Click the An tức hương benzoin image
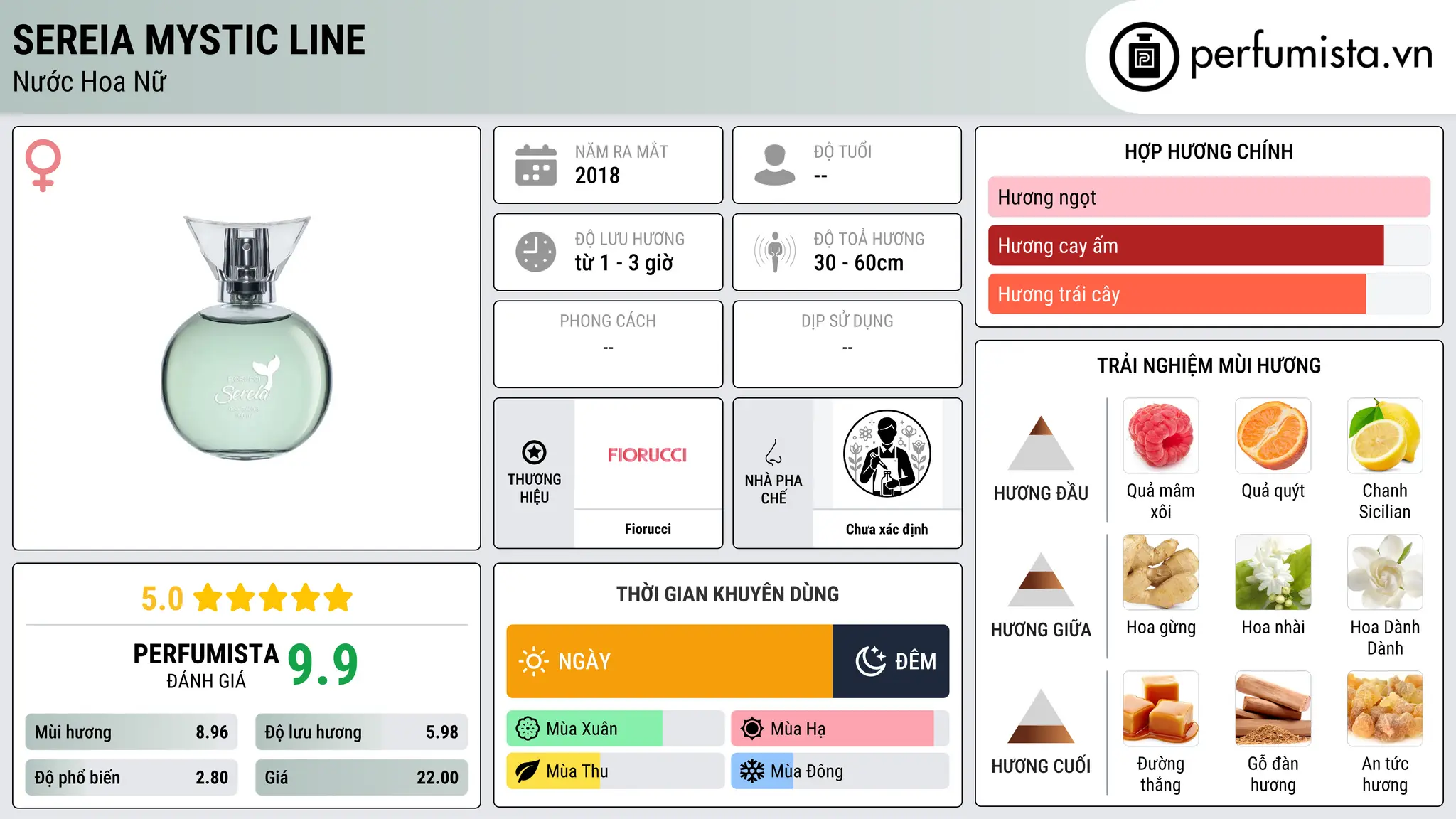 coord(1385,709)
